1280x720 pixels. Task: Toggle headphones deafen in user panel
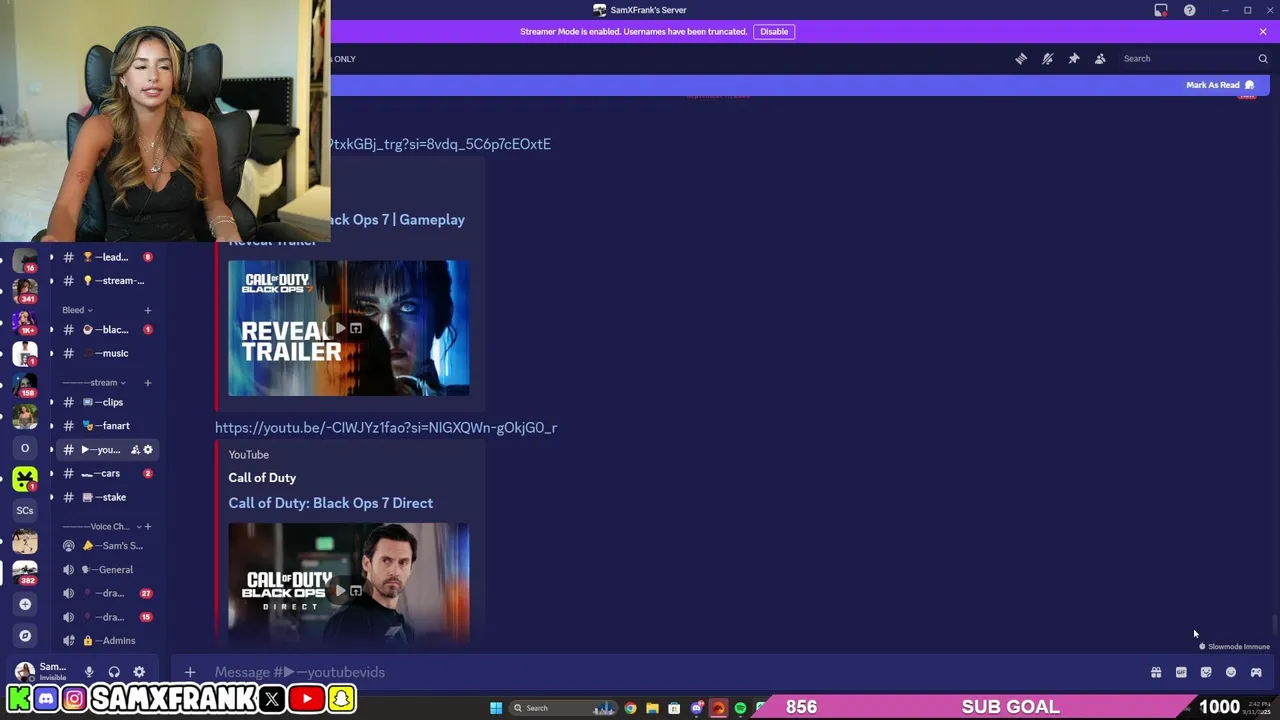pos(114,672)
